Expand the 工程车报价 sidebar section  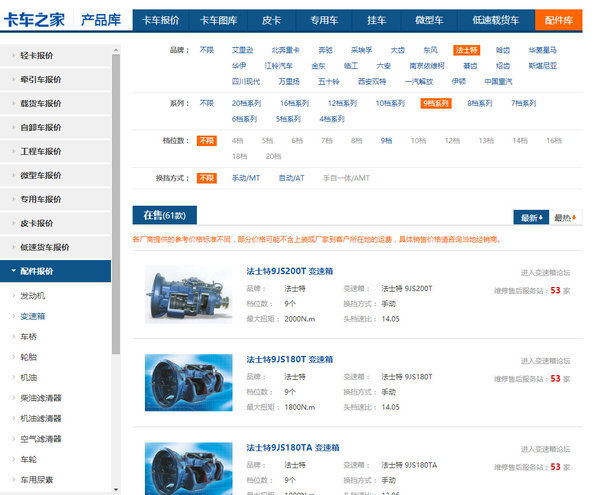point(55,151)
